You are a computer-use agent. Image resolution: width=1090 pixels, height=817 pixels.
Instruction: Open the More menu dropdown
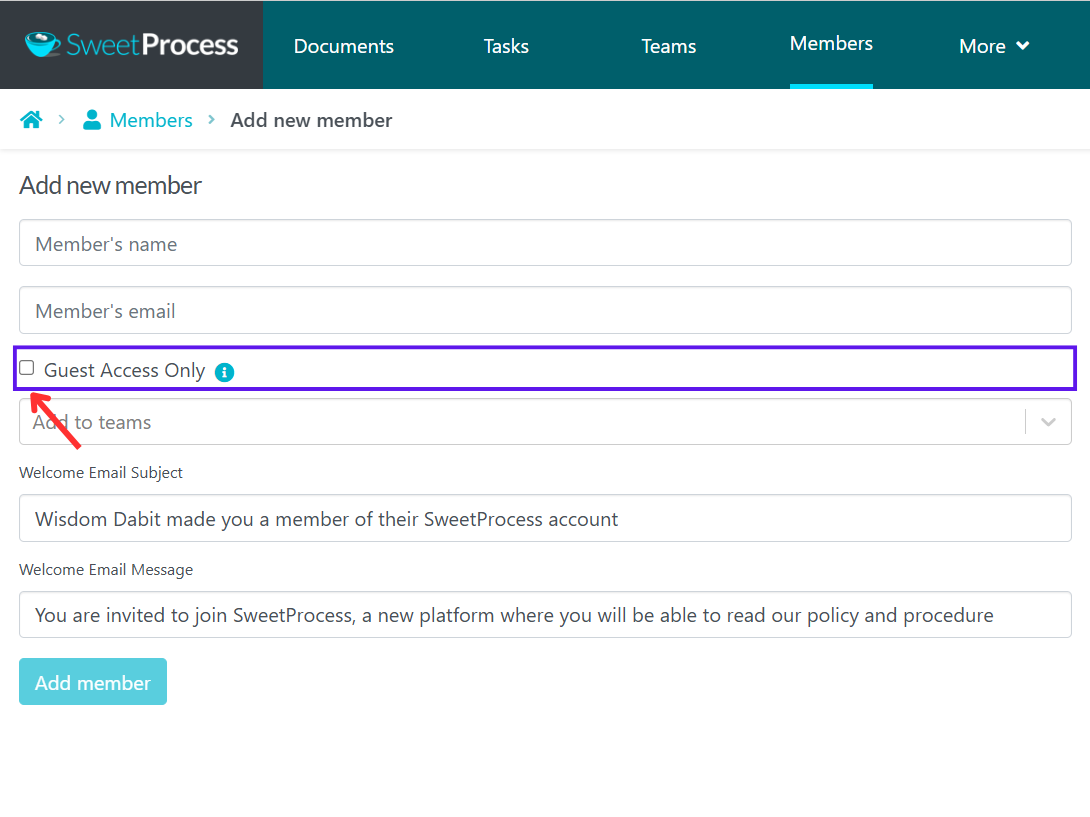pos(993,46)
